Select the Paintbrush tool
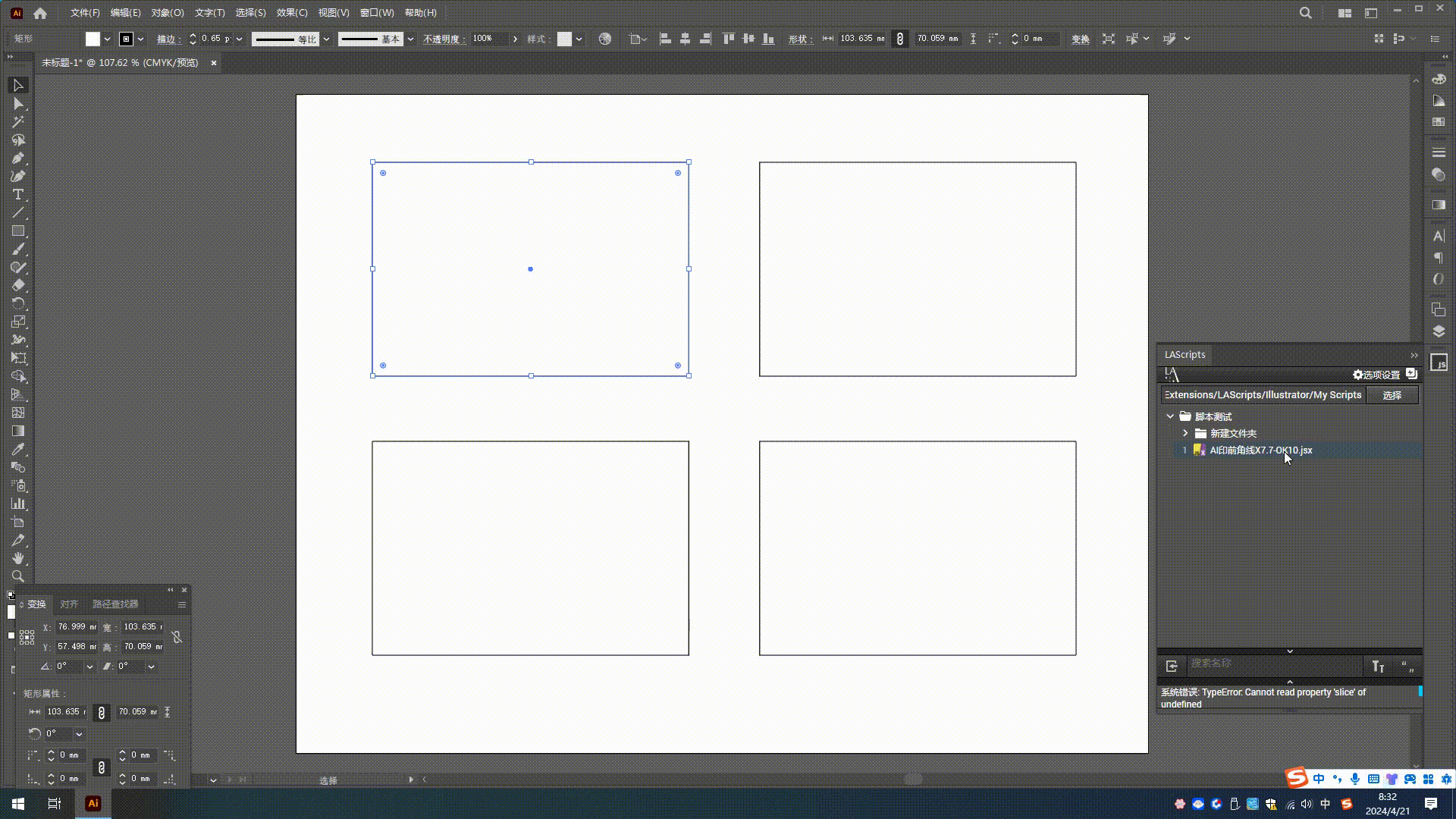Screen dimensions: 1456x819 [x=18, y=249]
